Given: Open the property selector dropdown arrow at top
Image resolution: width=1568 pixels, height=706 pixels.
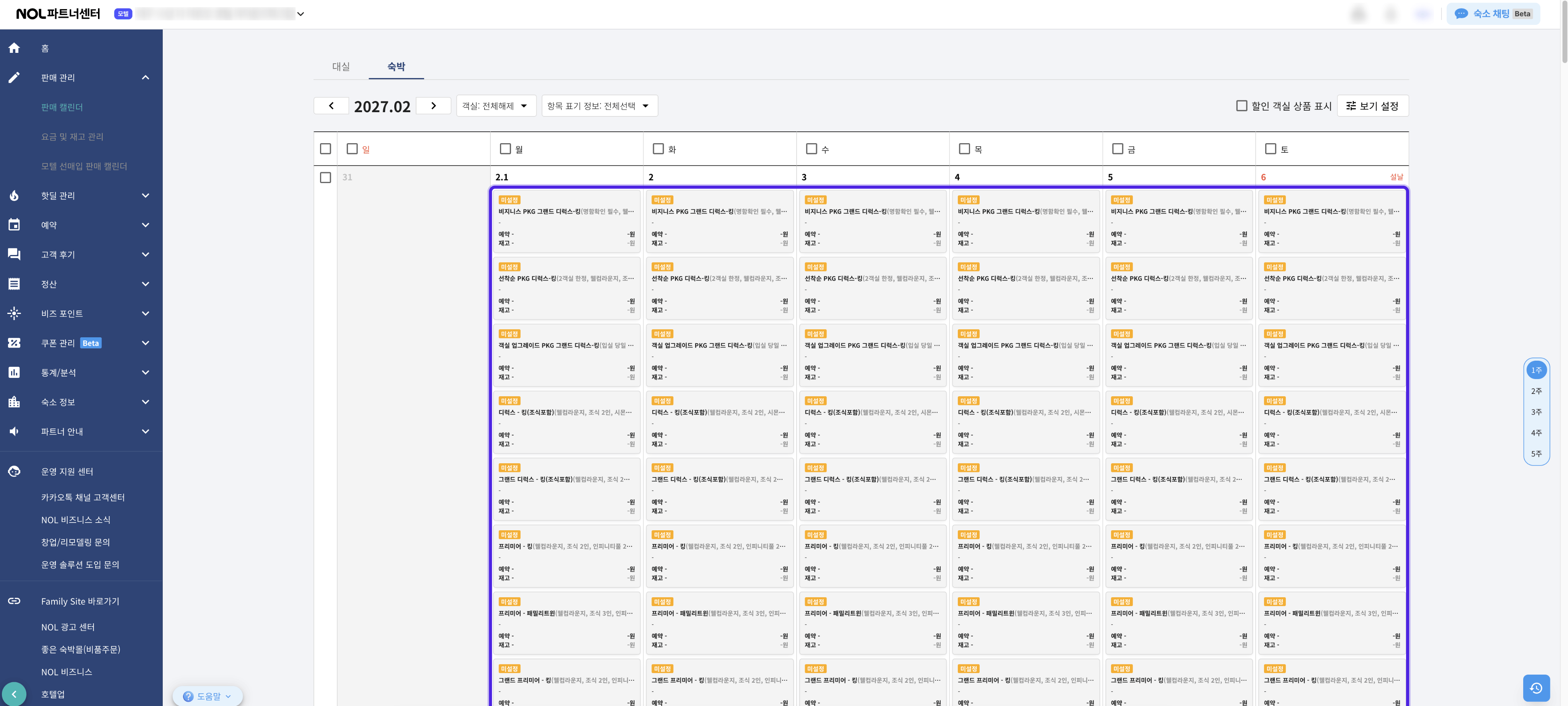Looking at the screenshot, I should point(301,14).
